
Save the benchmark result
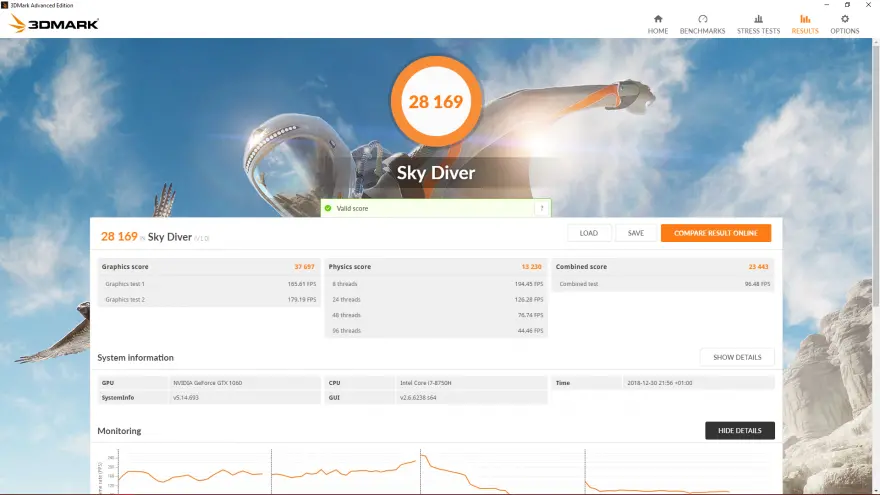(635, 233)
